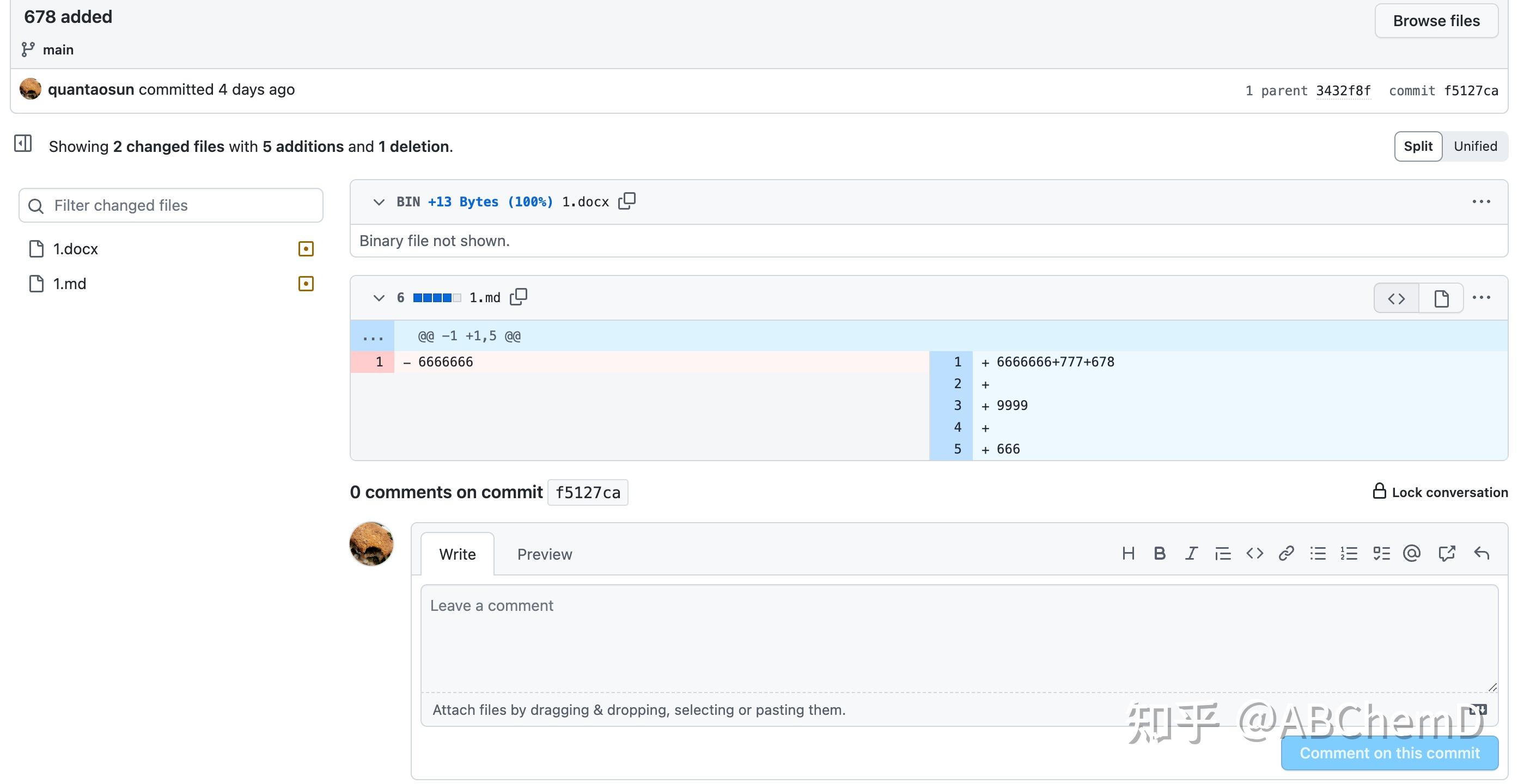
Task: Select the Write tab
Action: point(458,554)
